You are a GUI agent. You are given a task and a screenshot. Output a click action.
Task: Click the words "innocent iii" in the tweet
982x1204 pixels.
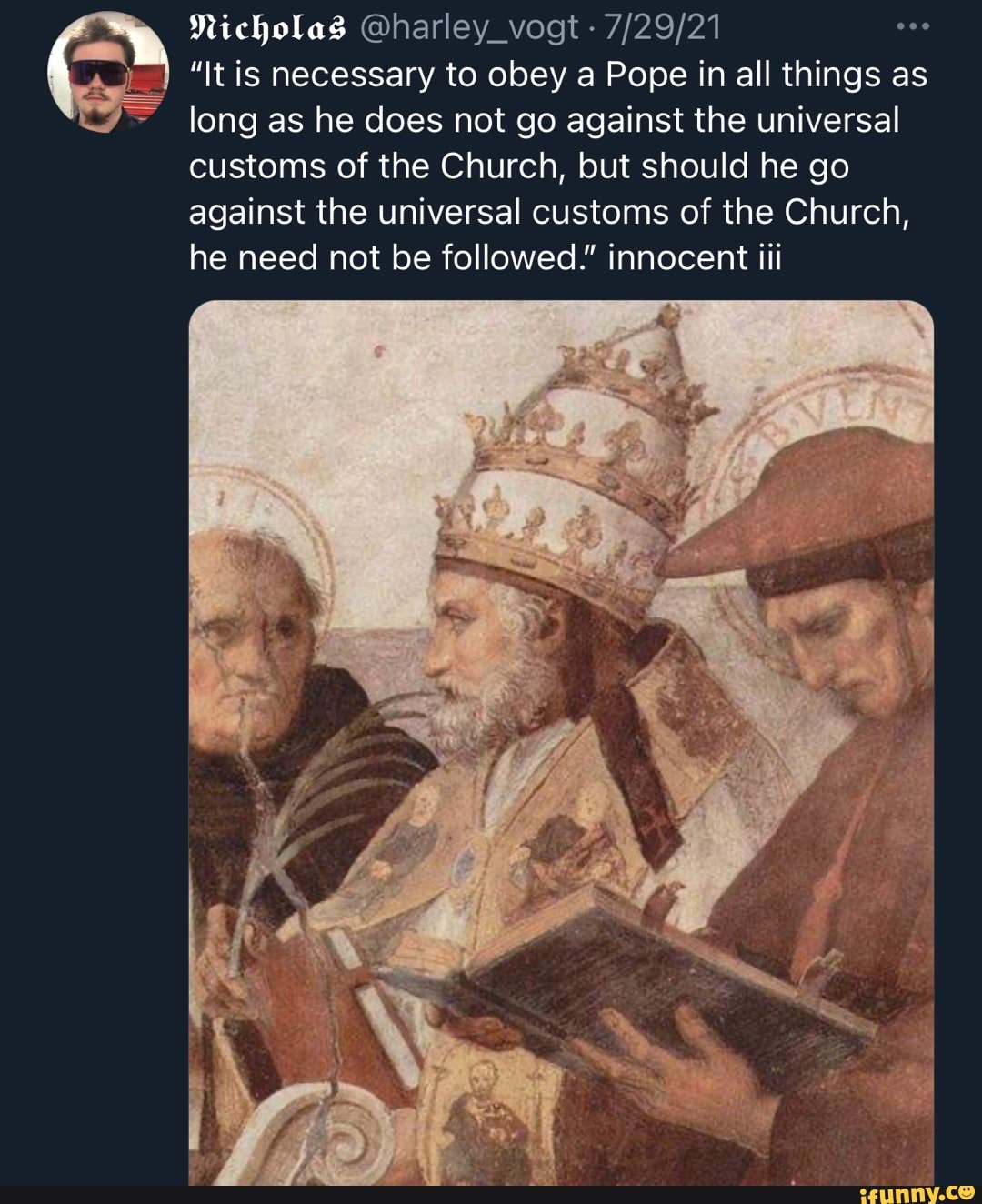coord(695,258)
